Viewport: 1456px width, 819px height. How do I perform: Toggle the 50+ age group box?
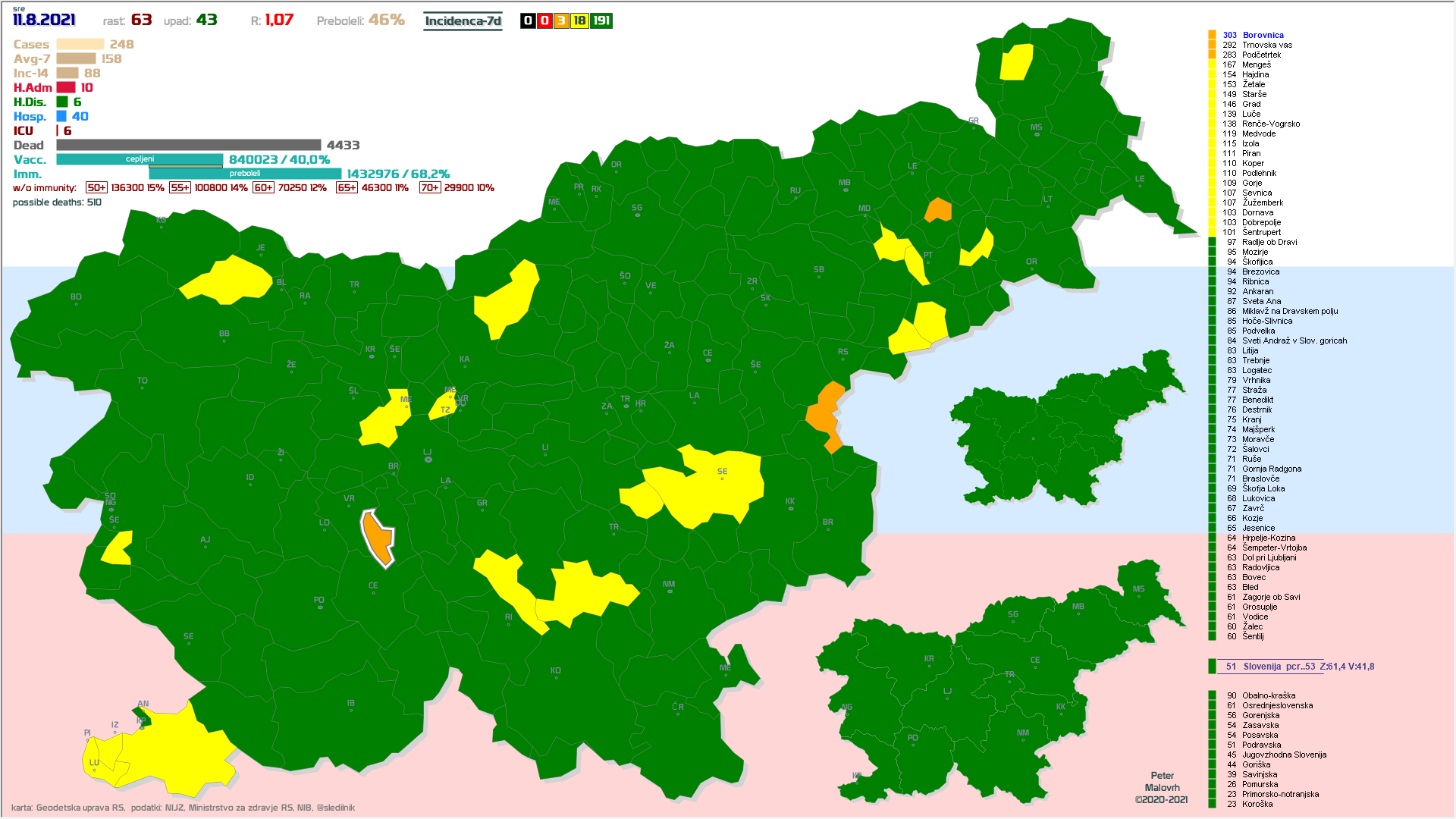(x=96, y=188)
